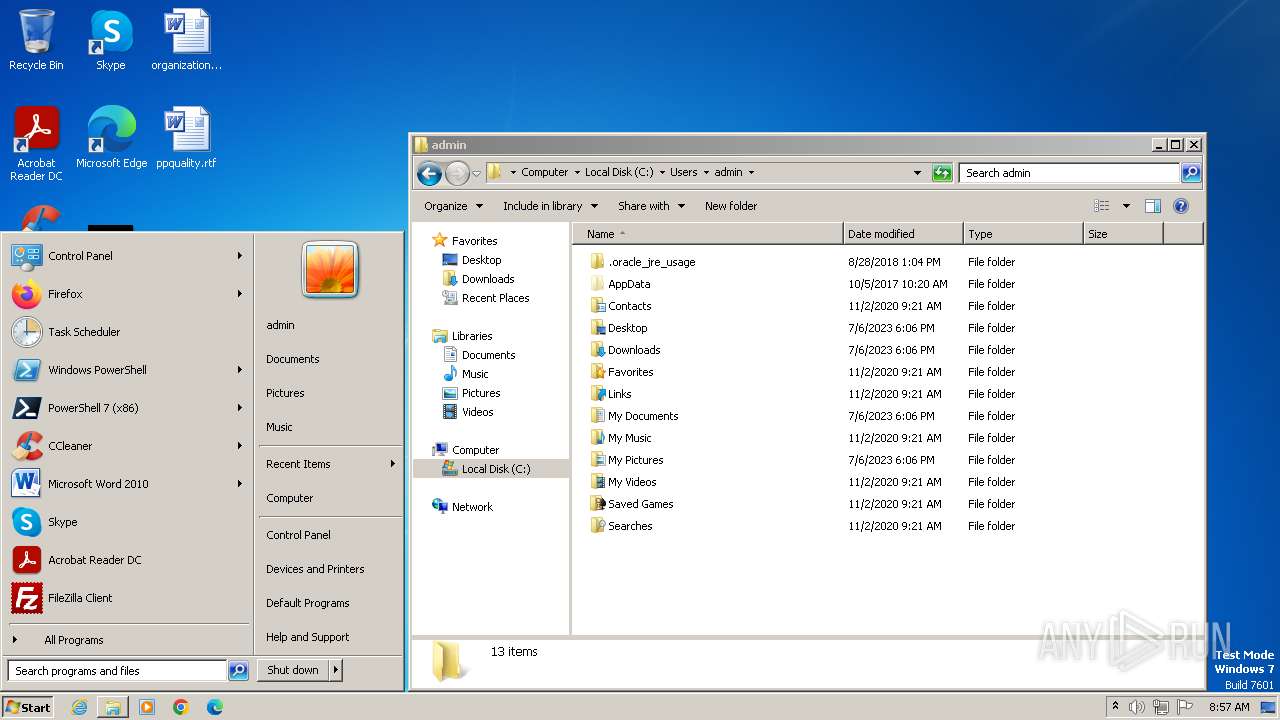Click user account picture in Start menu
The image size is (1280, 720).
(330, 269)
